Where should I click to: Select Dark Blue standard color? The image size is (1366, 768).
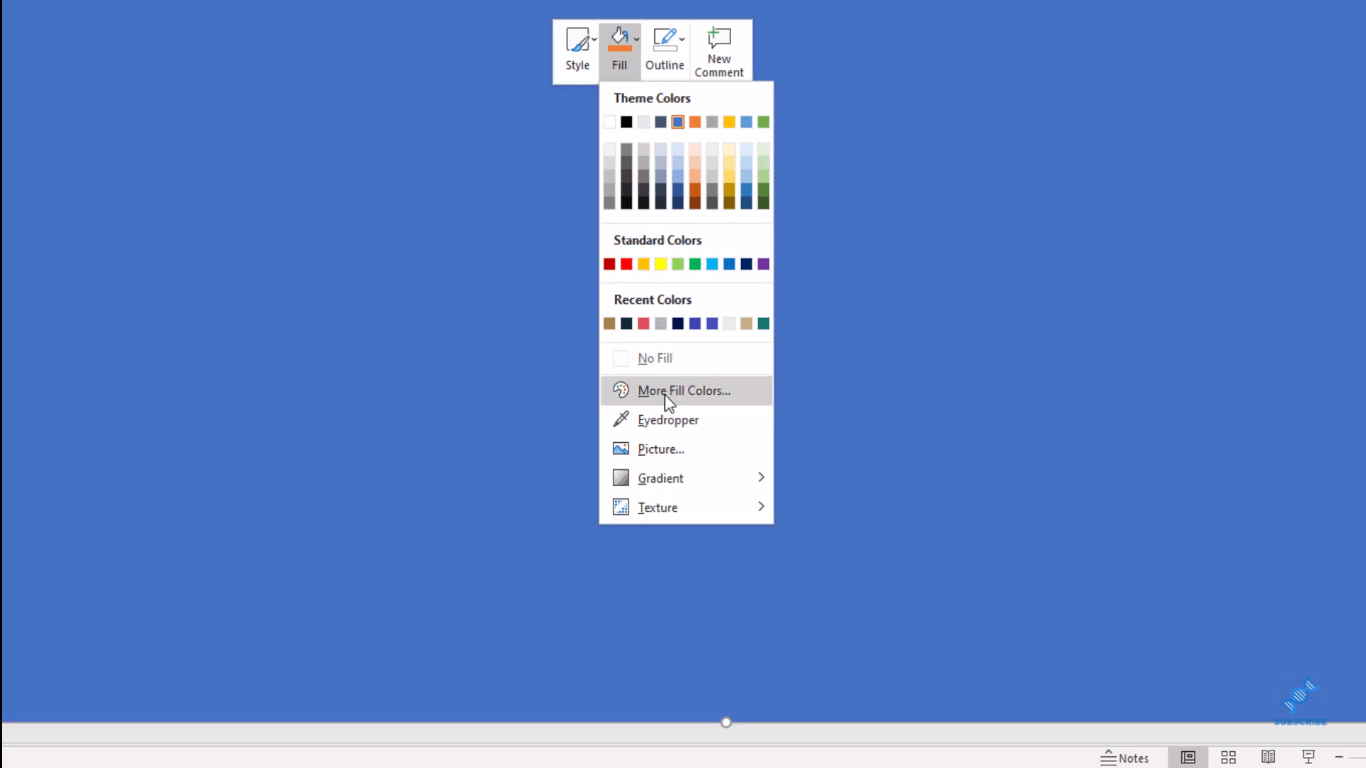(746, 264)
